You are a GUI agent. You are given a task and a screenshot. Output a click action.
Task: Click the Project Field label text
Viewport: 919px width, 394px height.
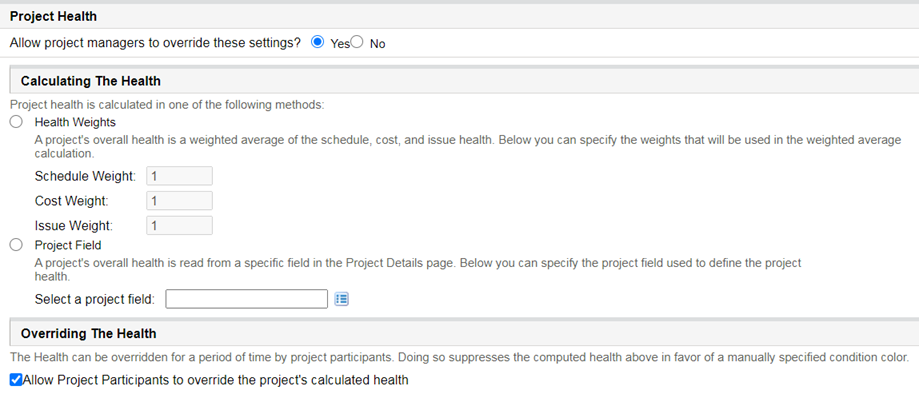(68, 245)
